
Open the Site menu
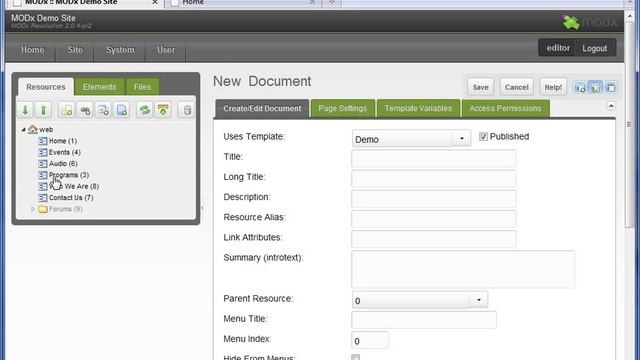coord(75,50)
